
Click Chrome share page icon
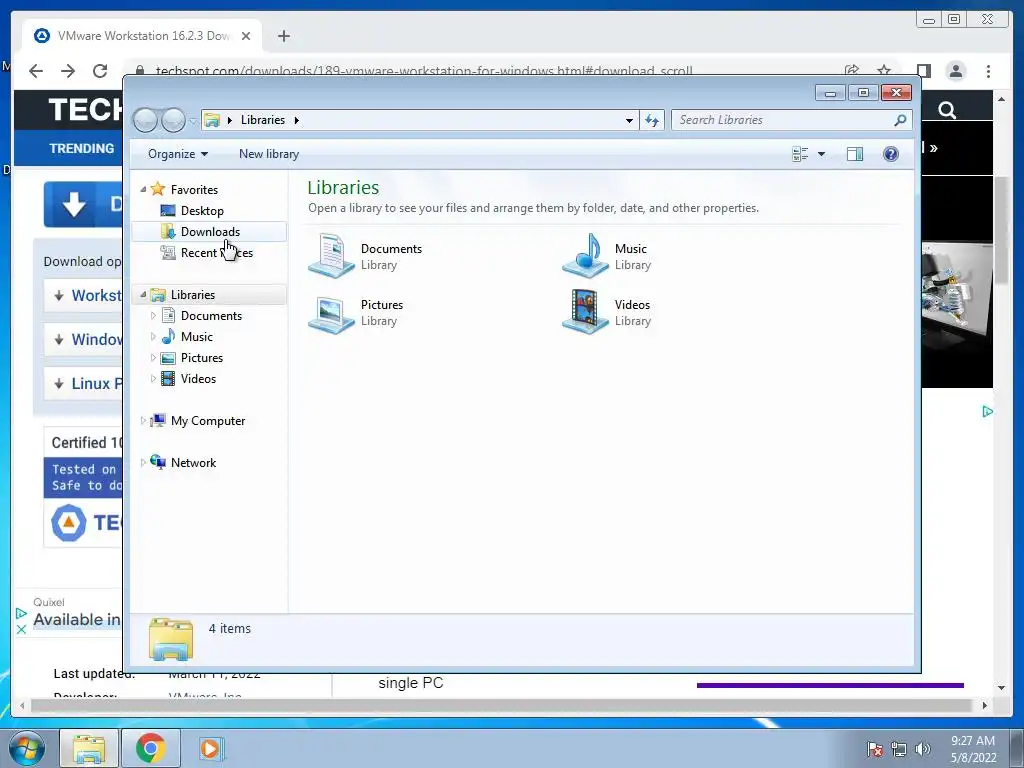pos(852,71)
